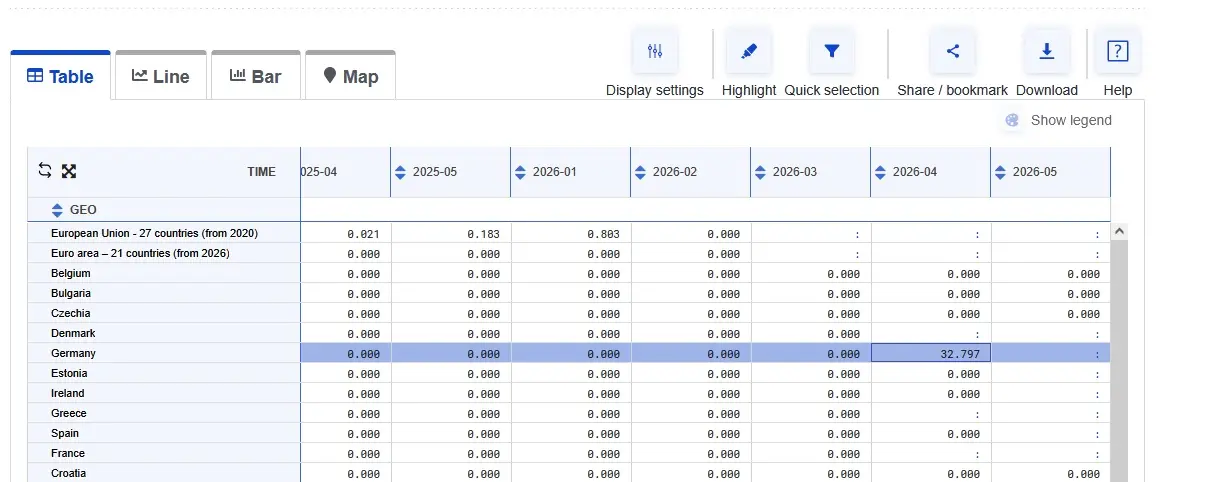The image size is (1229, 482).
Task: Open Display settings sliders icon
Action: click(x=655, y=52)
